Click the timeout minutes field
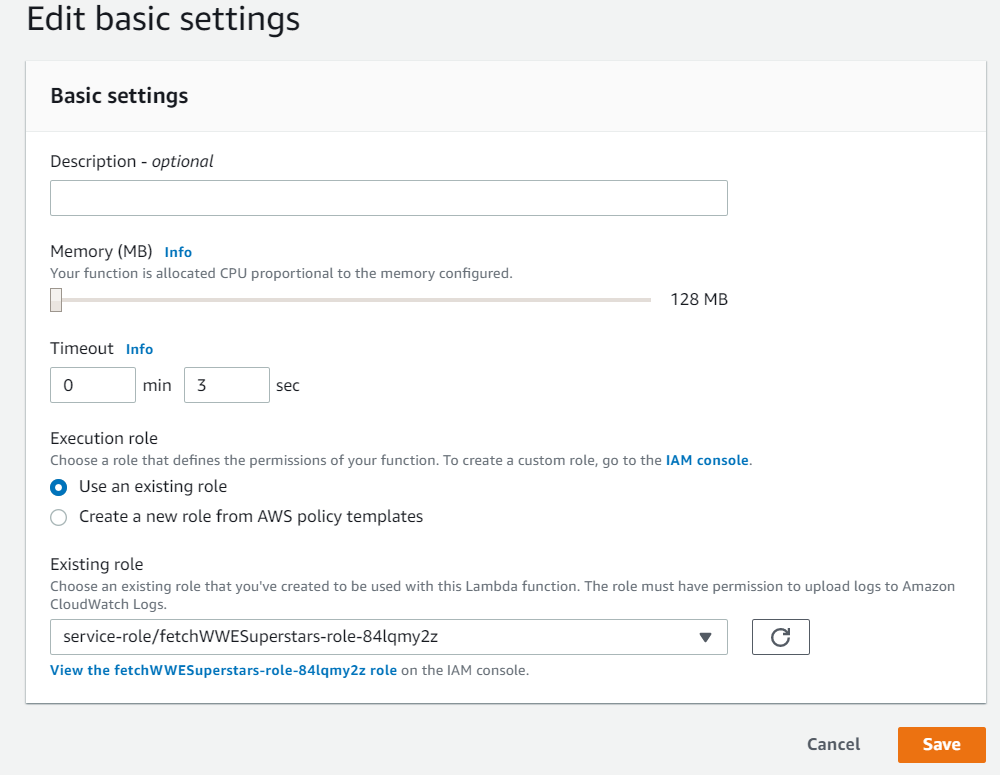The width and height of the screenshot is (1000, 775). point(93,385)
